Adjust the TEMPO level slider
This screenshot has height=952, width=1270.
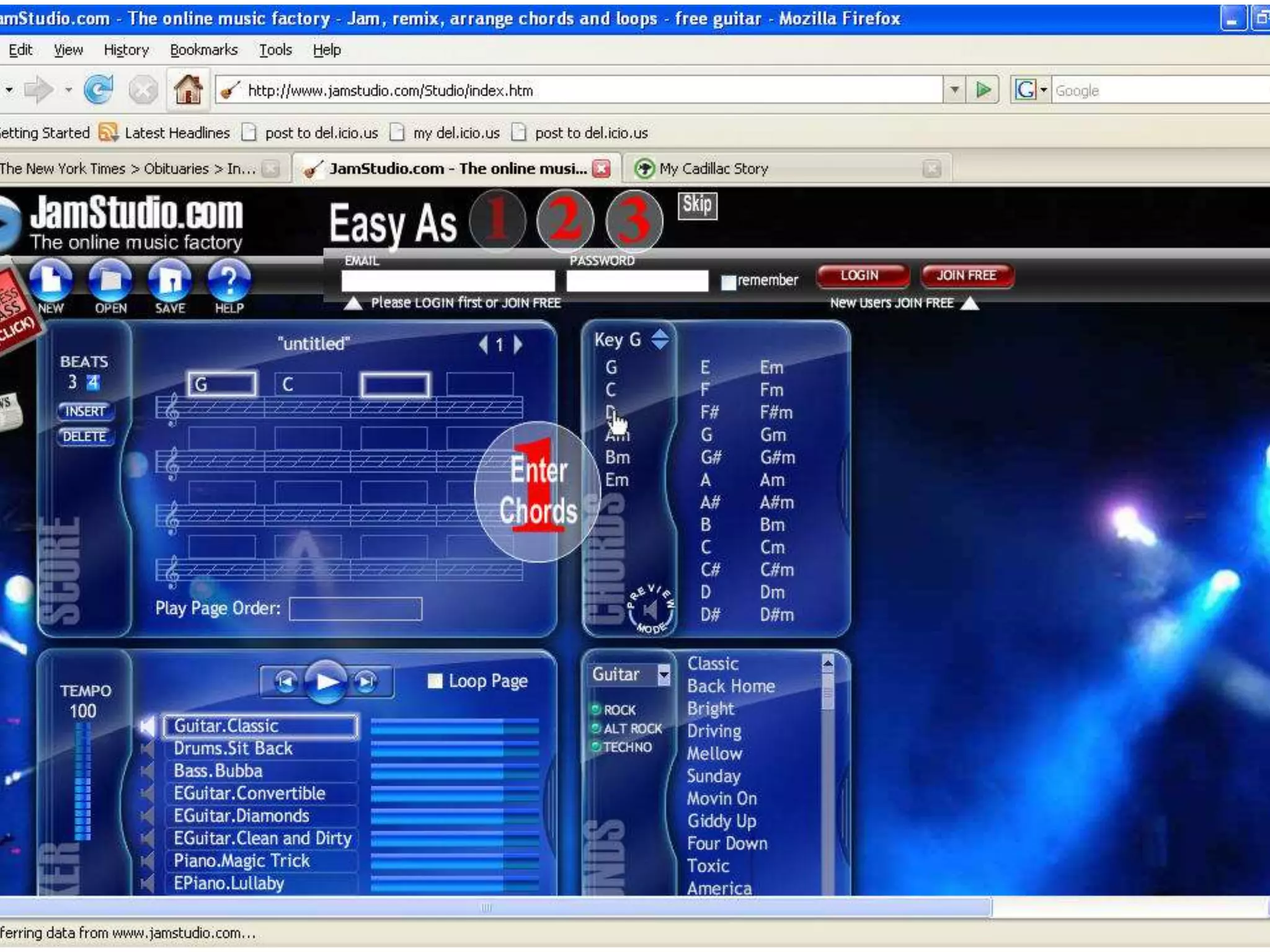[83, 781]
